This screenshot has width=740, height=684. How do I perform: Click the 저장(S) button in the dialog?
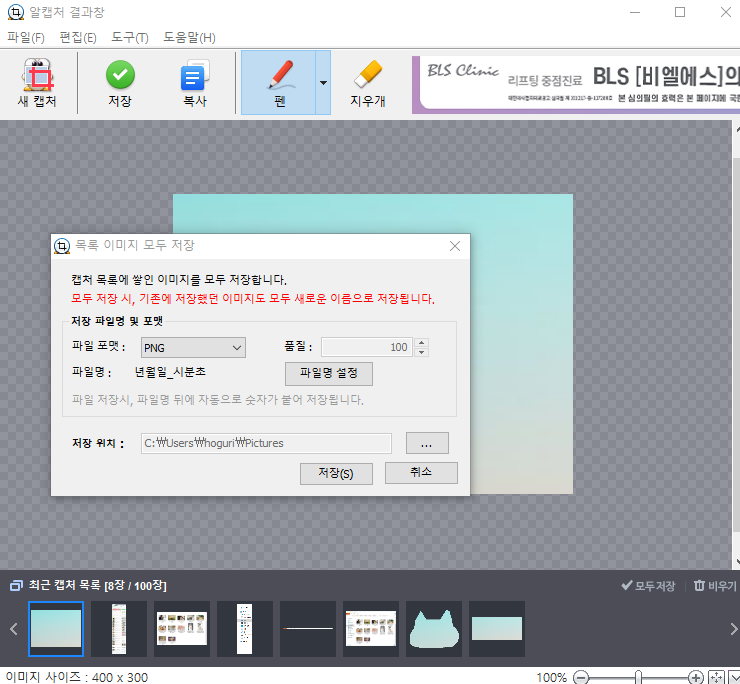click(336, 473)
